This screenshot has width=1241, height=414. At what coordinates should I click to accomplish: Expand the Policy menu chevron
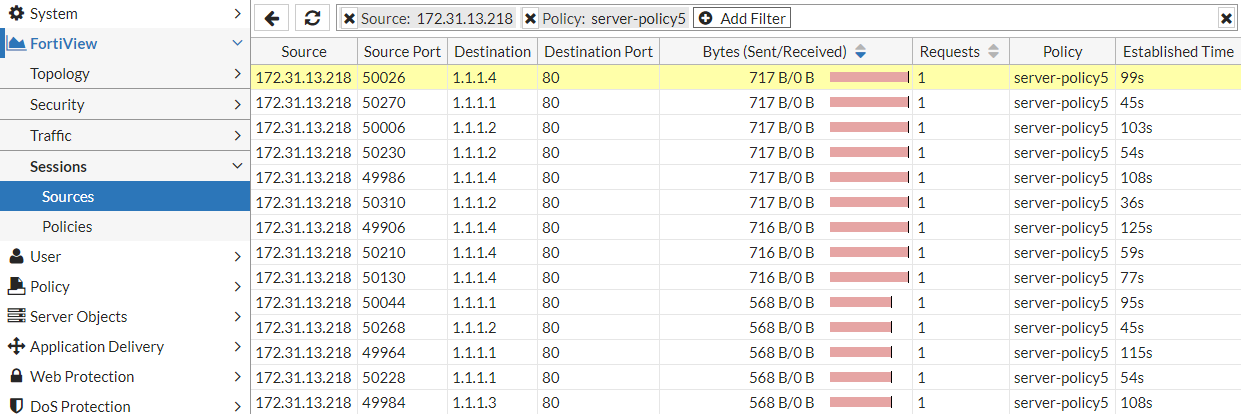pyautogui.click(x=237, y=286)
